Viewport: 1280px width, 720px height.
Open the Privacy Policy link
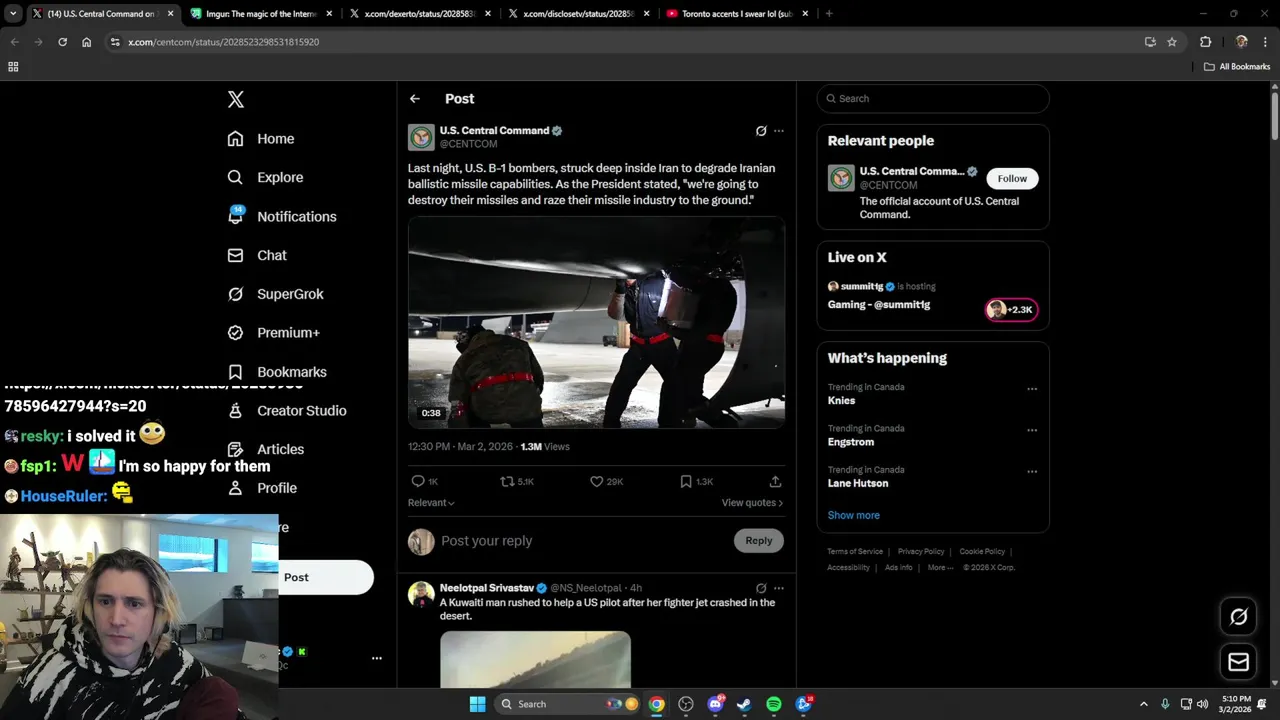[x=921, y=552]
